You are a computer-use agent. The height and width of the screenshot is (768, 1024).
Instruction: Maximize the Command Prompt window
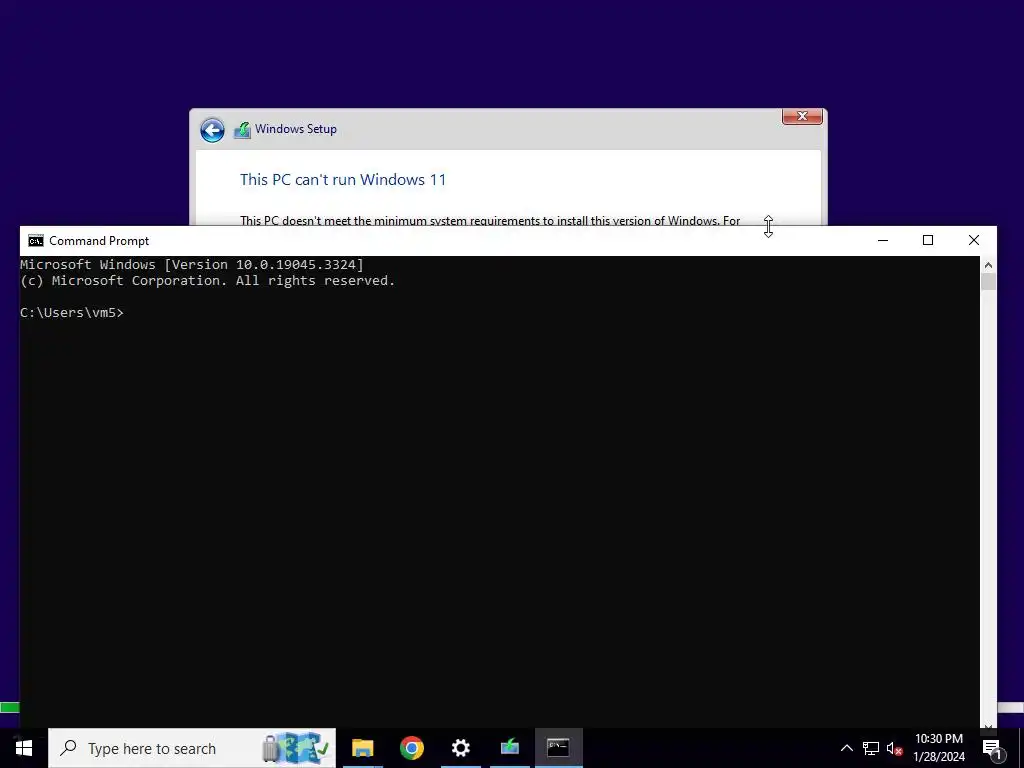click(928, 240)
